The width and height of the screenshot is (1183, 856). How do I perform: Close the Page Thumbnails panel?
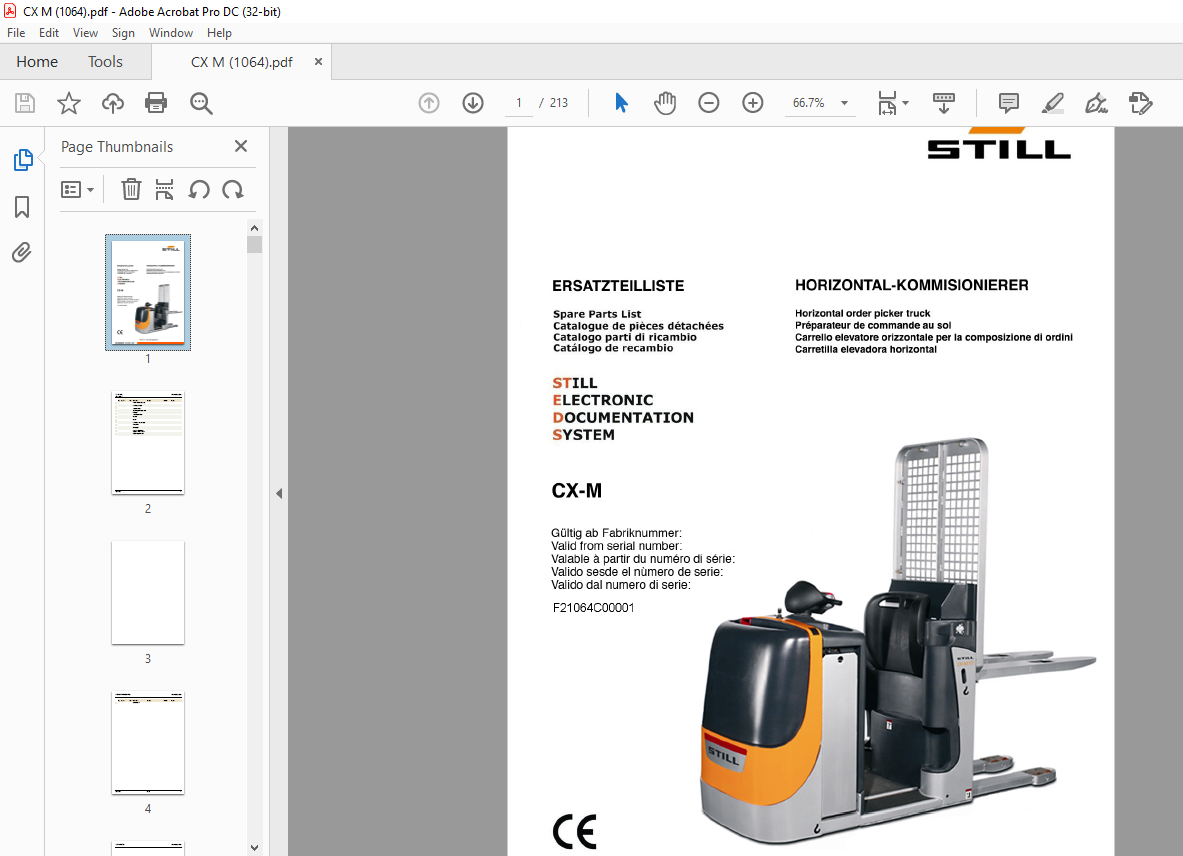pyautogui.click(x=241, y=146)
